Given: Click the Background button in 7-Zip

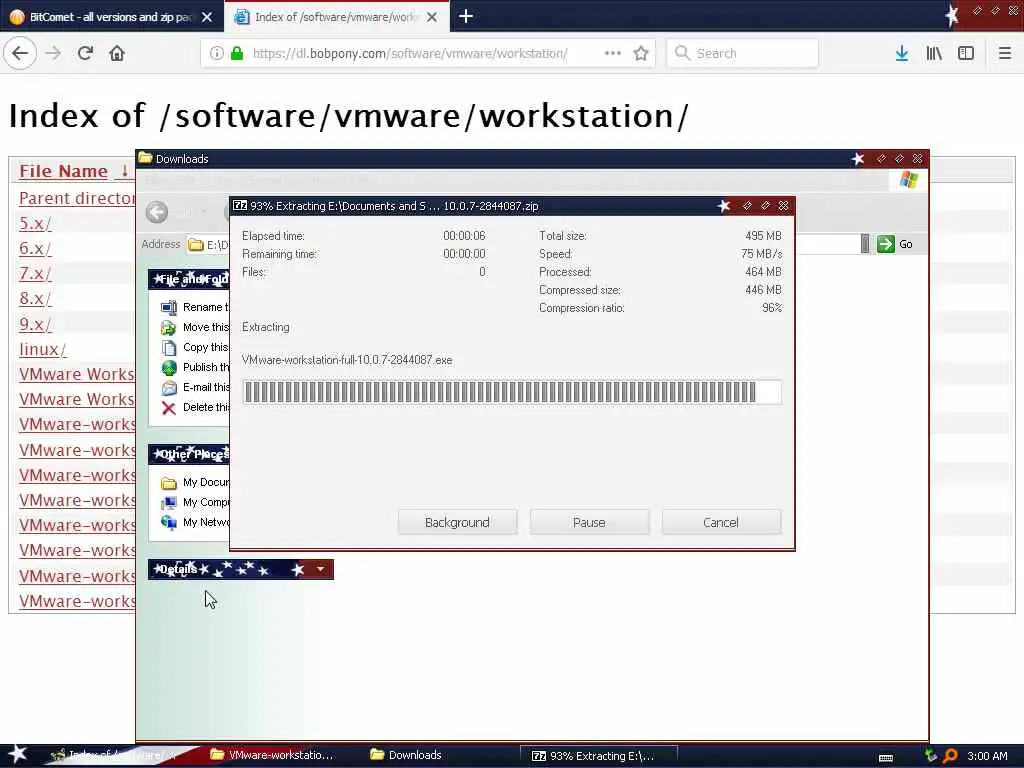Looking at the screenshot, I should [x=457, y=522].
